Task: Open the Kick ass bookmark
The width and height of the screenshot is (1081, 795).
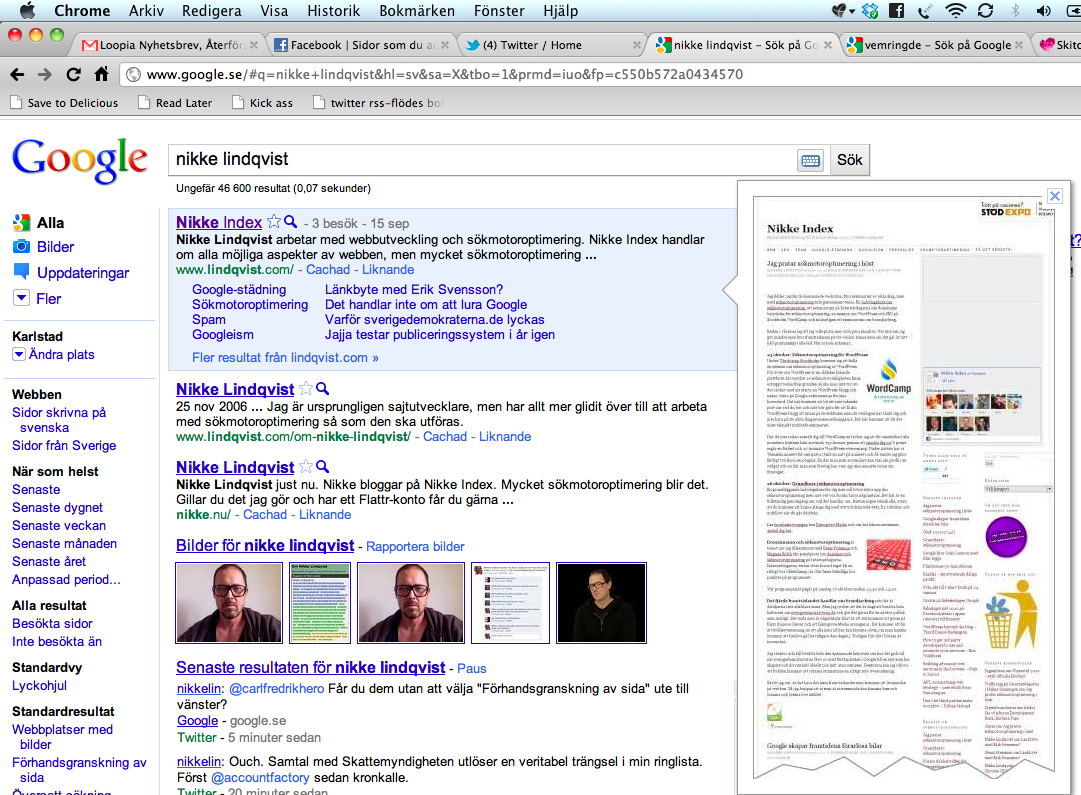Action: tap(263, 103)
